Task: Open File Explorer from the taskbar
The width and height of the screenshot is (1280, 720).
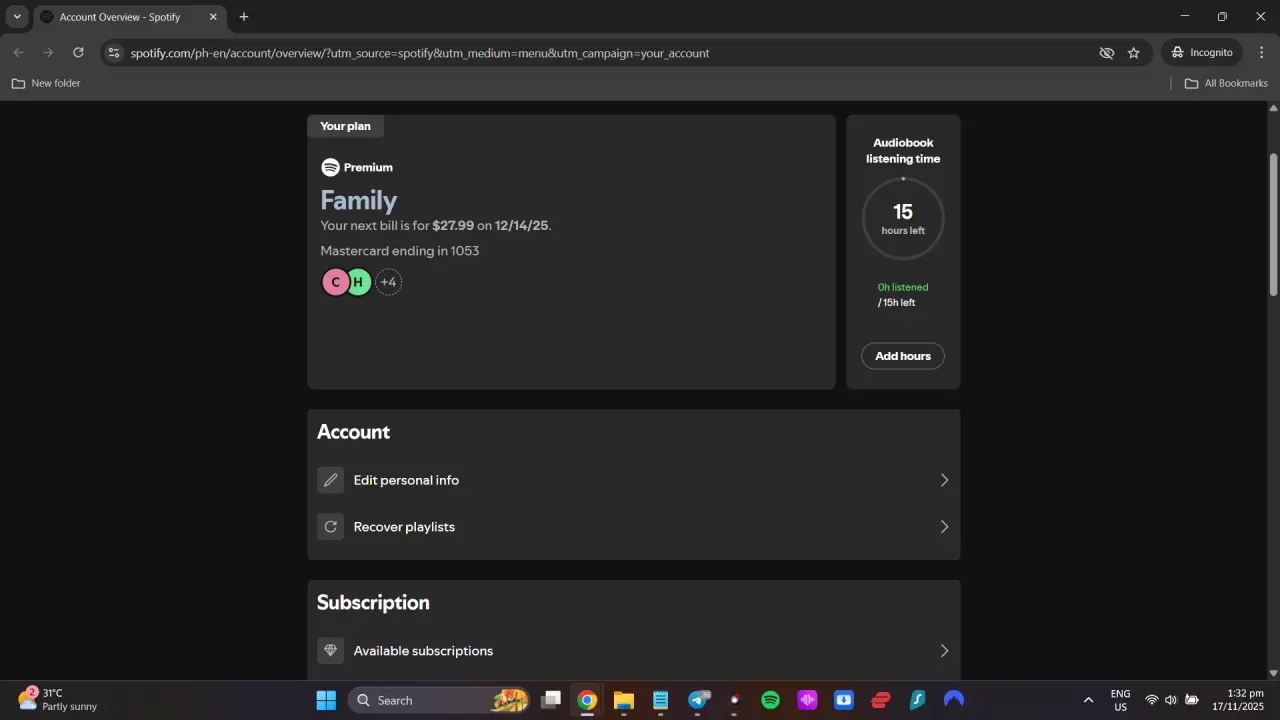Action: click(x=624, y=700)
